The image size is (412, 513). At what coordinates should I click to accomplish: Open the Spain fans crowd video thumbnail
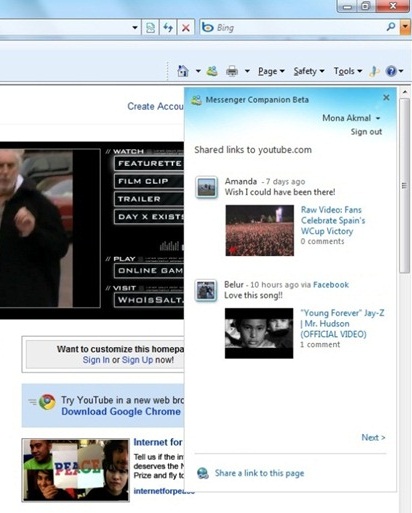pos(260,230)
